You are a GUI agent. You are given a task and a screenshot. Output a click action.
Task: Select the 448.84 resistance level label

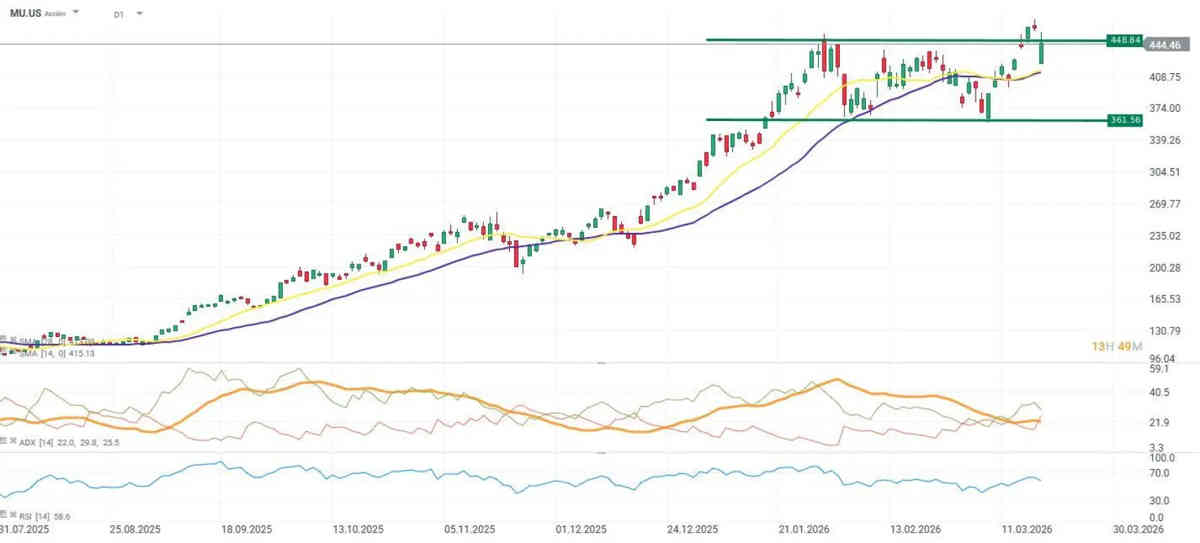[x=1125, y=40]
